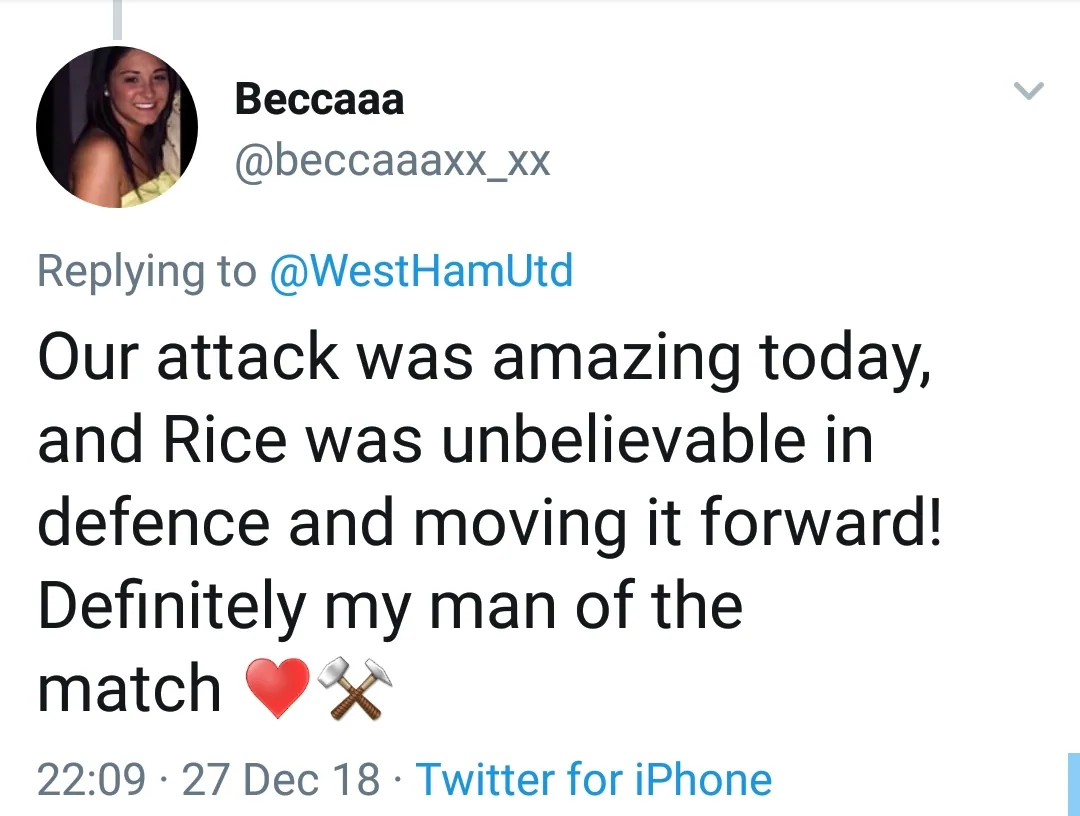The width and height of the screenshot is (1080, 816).
Task: Click the Replying to label
Action: point(147,271)
